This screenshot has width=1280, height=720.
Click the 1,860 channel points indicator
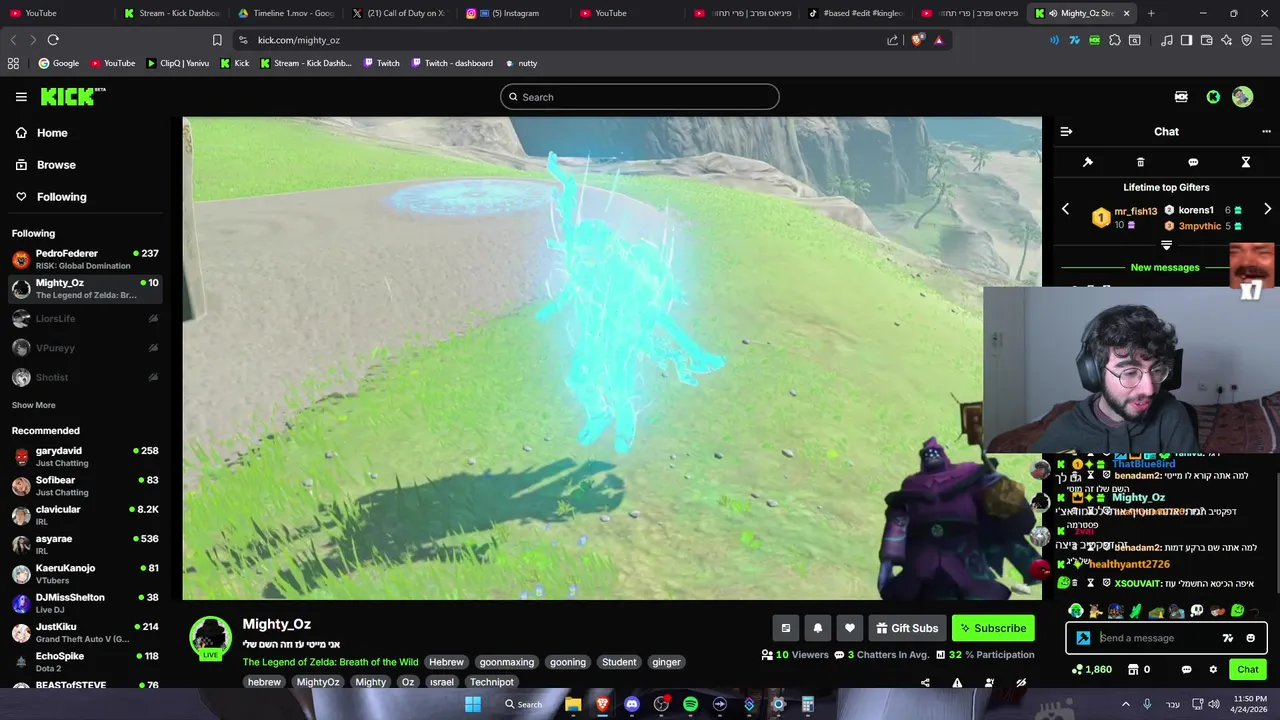pyautogui.click(x=1091, y=669)
